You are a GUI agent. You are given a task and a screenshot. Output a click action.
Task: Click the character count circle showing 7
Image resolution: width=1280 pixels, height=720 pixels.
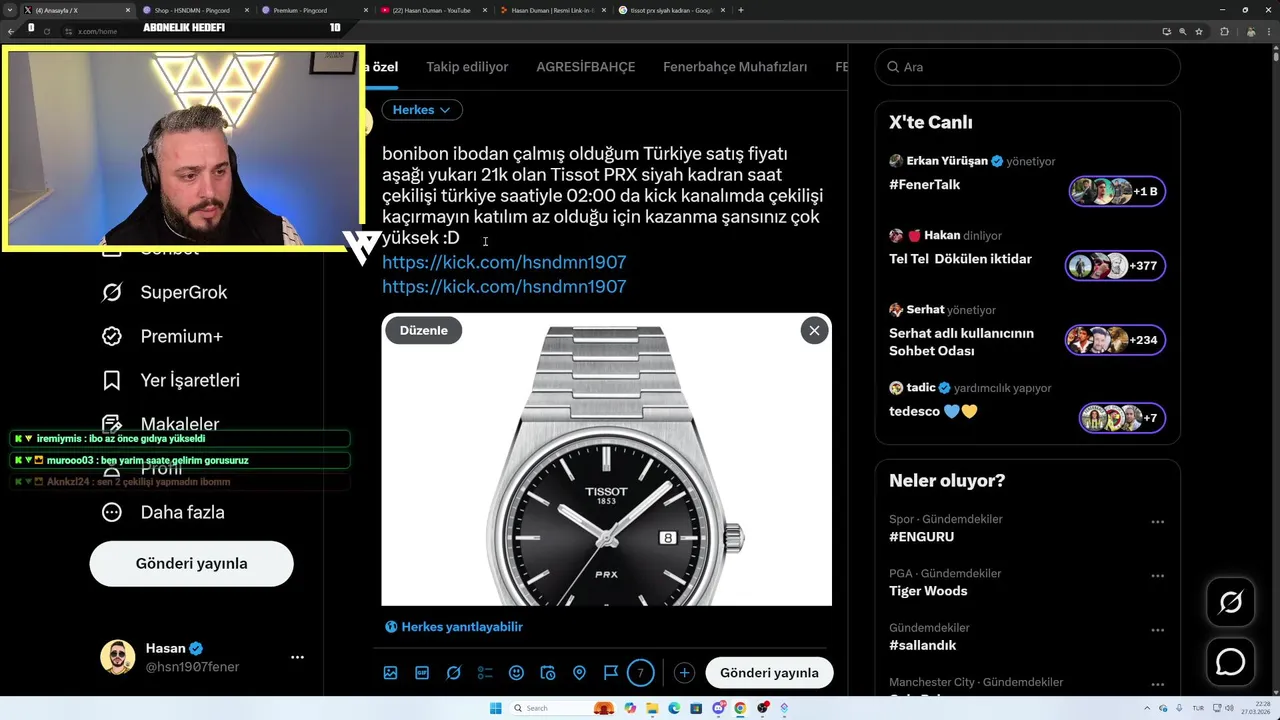click(641, 673)
